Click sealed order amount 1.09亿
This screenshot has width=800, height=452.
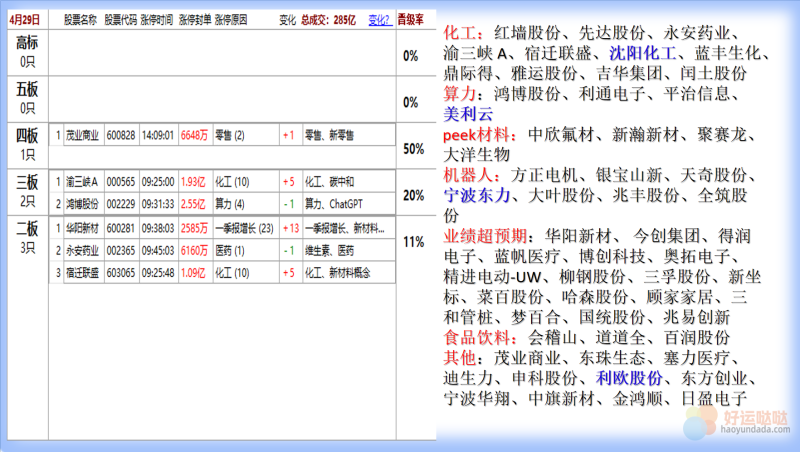[x=193, y=273]
